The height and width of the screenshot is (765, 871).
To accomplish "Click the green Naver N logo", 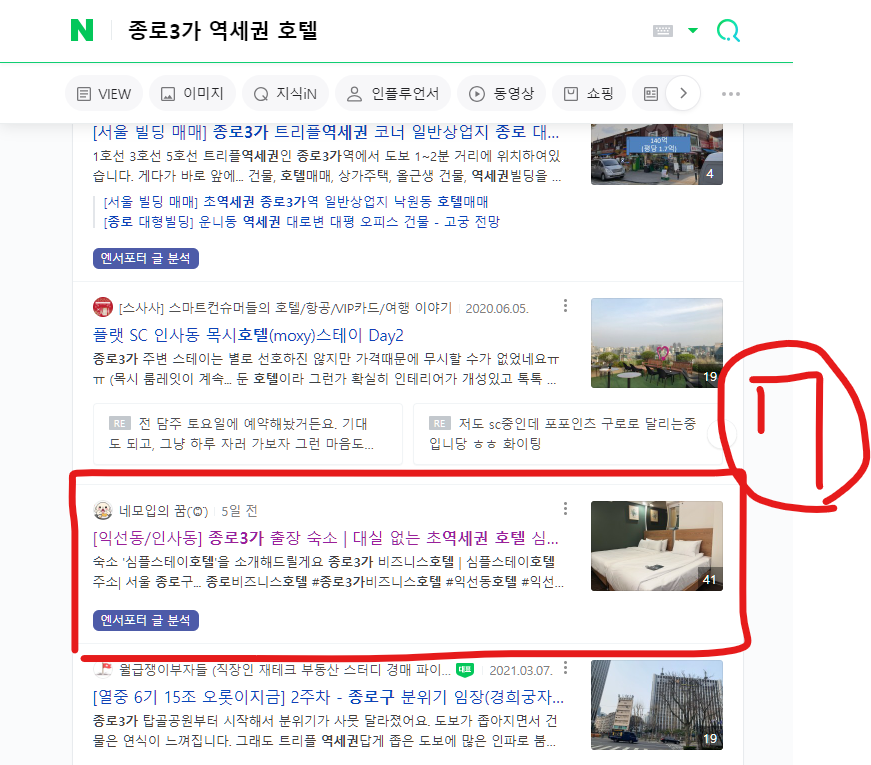I will (x=82, y=30).
